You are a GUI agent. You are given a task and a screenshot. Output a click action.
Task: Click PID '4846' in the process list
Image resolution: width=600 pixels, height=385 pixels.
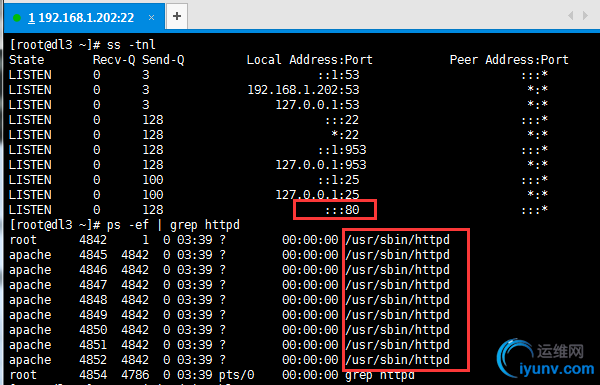click(93, 270)
